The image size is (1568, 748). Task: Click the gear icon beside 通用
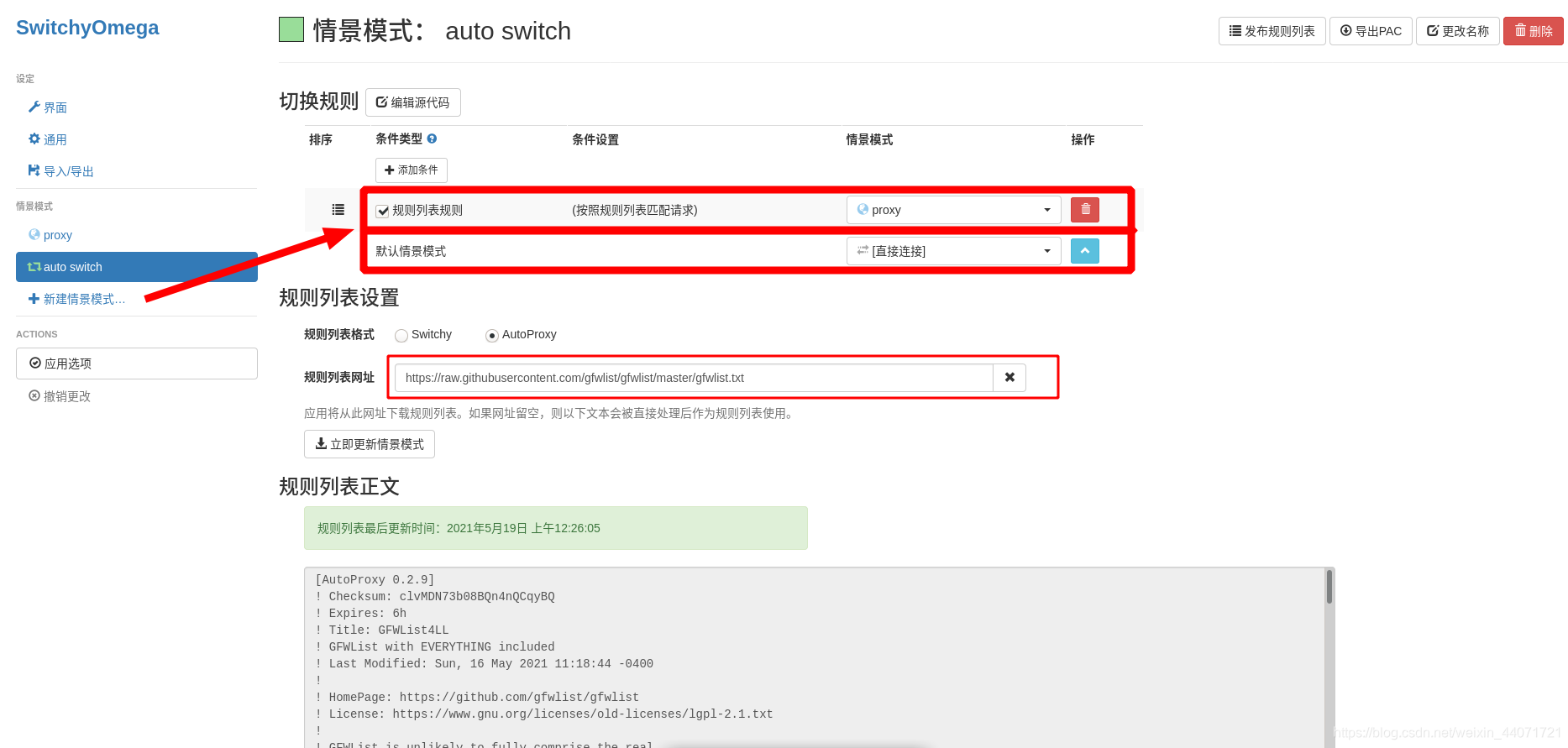[34, 139]
